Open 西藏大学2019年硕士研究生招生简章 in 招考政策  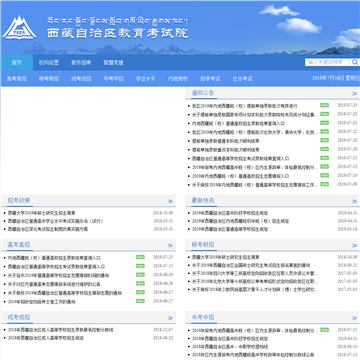[41, 213]
